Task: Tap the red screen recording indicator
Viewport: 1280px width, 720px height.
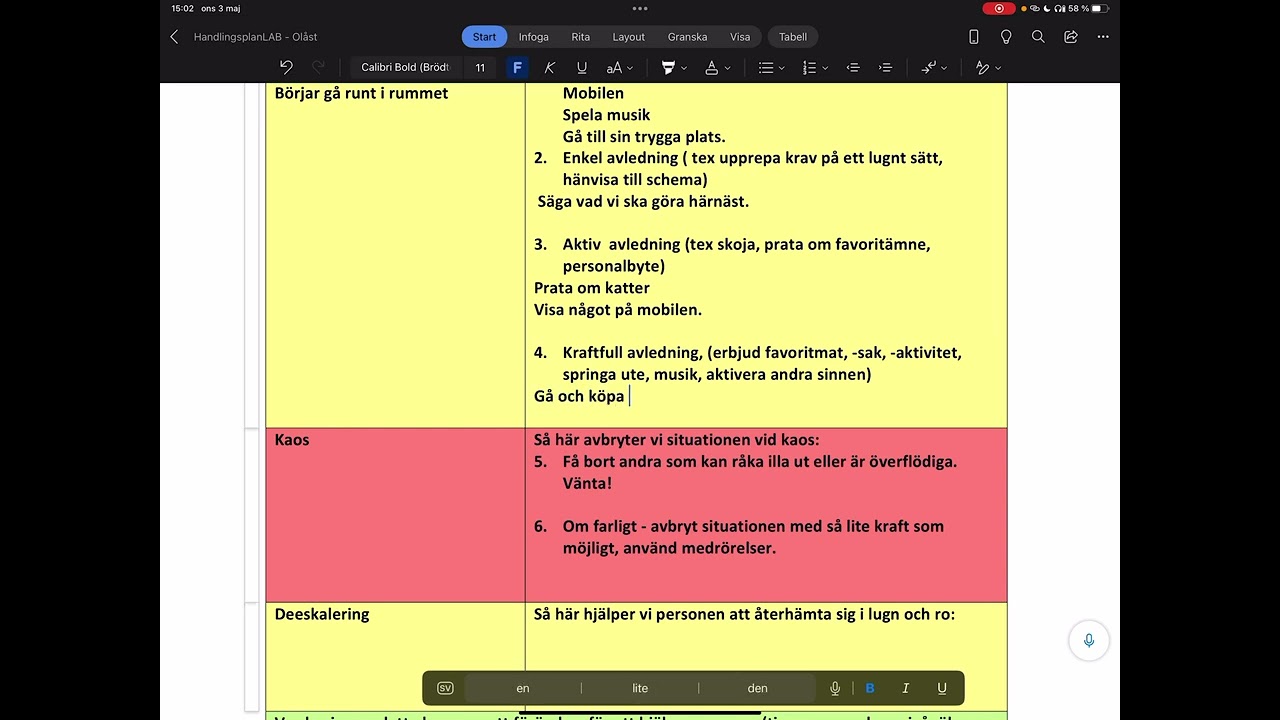Action: tap(998, 8)
